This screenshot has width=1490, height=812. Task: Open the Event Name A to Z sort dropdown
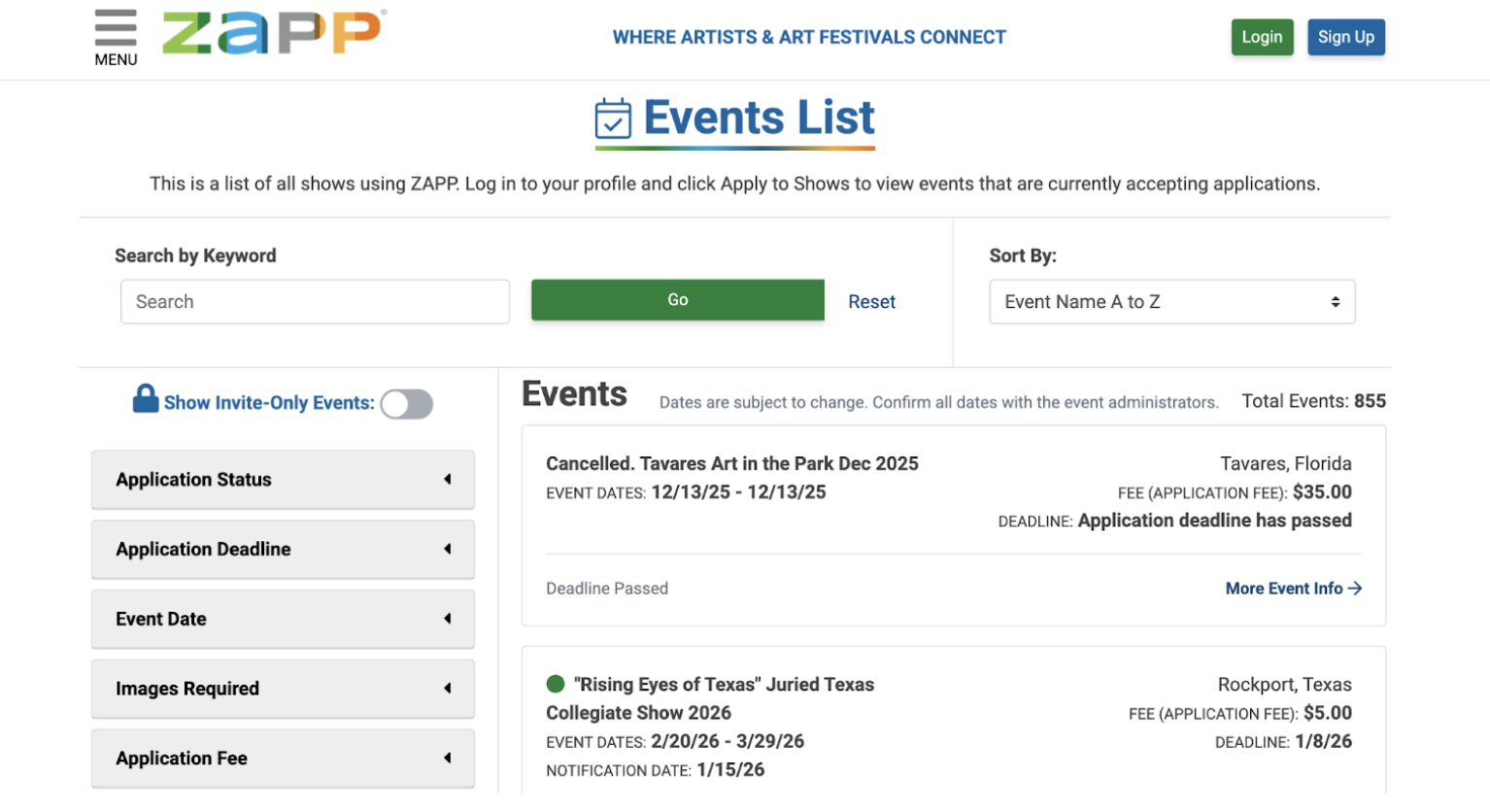[x=1171, y=302]
